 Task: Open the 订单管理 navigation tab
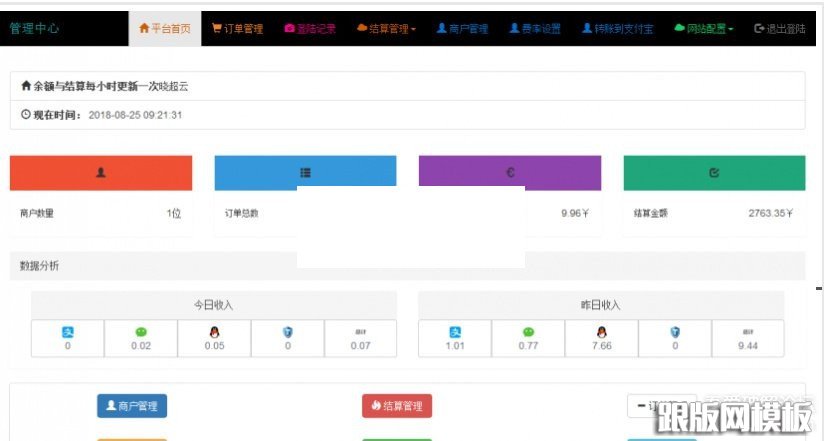[238, 29]
